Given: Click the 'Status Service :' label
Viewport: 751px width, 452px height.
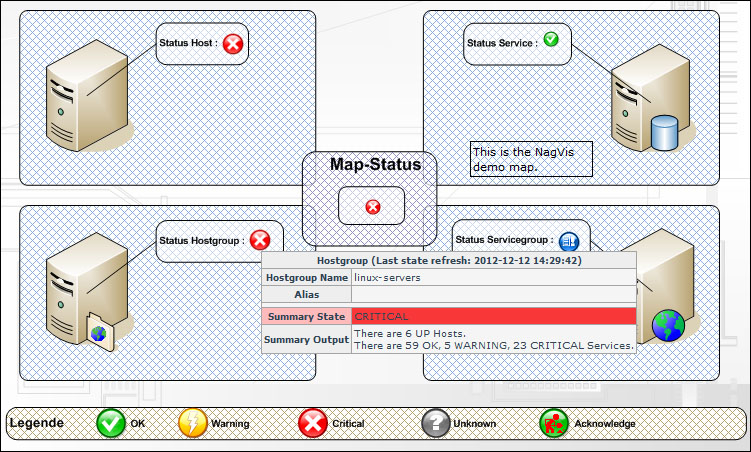Looking at the screenshot, I should click(502, 43).
